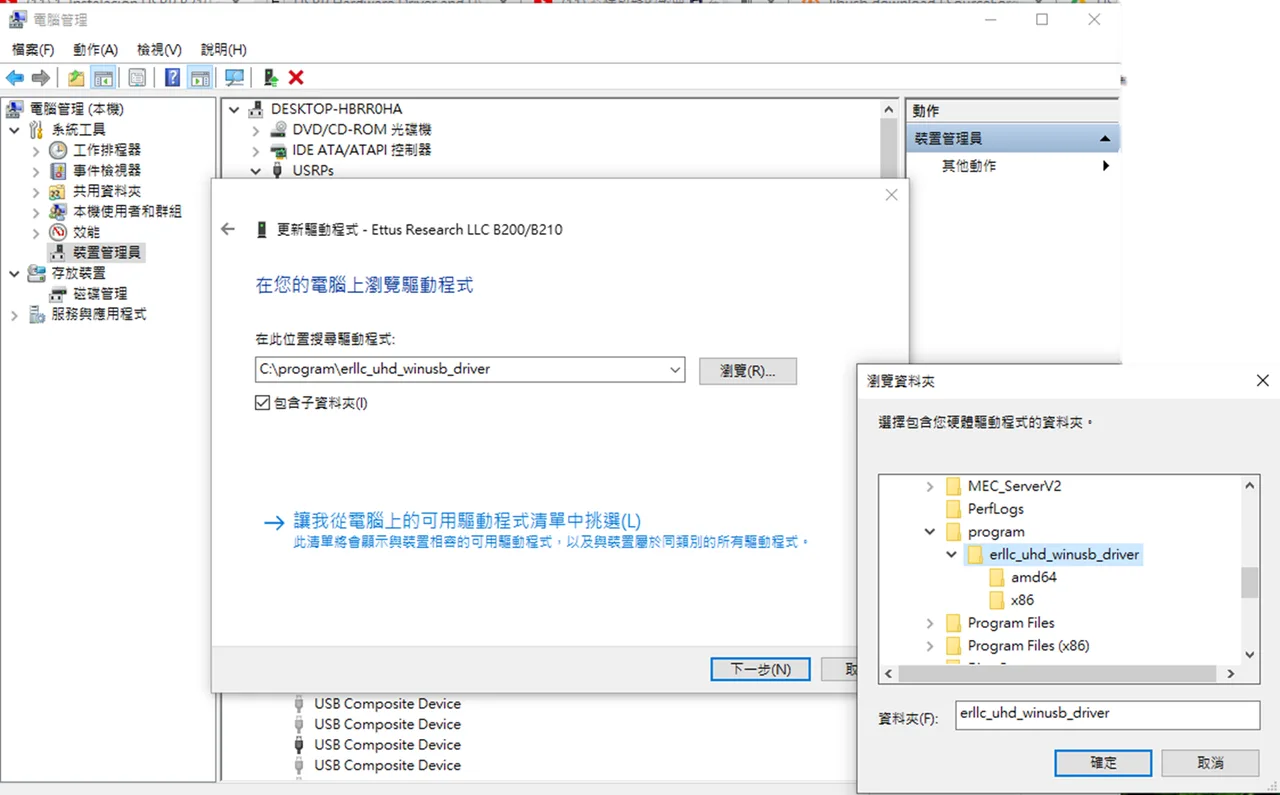Click 取消 in the browse folder dialog
1280x795 pixels.
click(x=1210, y=762)
